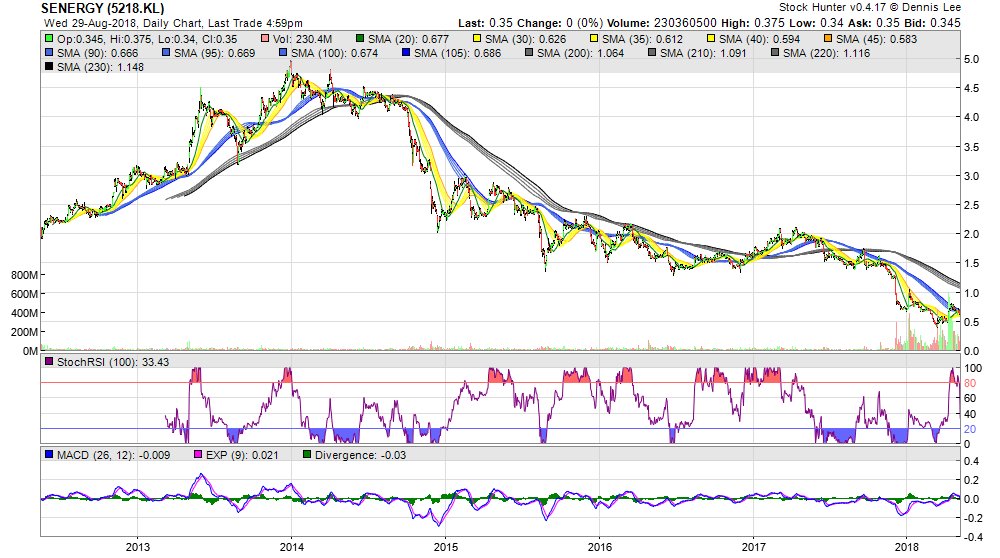
Task: Click the 'SMA (200): 1.064' legend label
Action: click(x=580, y=53)
